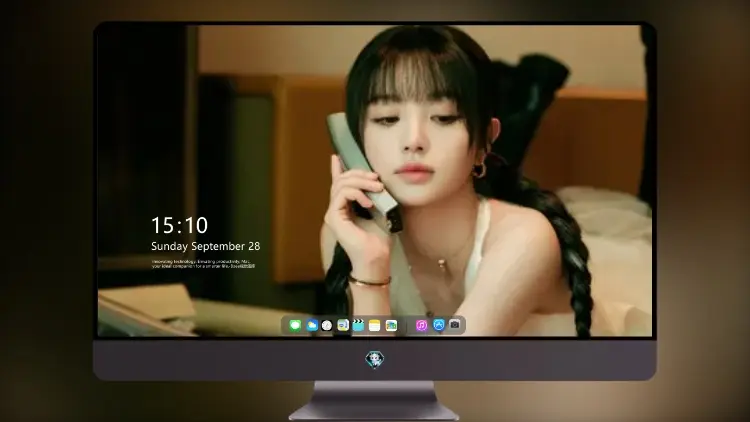This screenshot has width=750, height=422.
Task: Launch the pink Music app from the dock
Action: [421, 325]
